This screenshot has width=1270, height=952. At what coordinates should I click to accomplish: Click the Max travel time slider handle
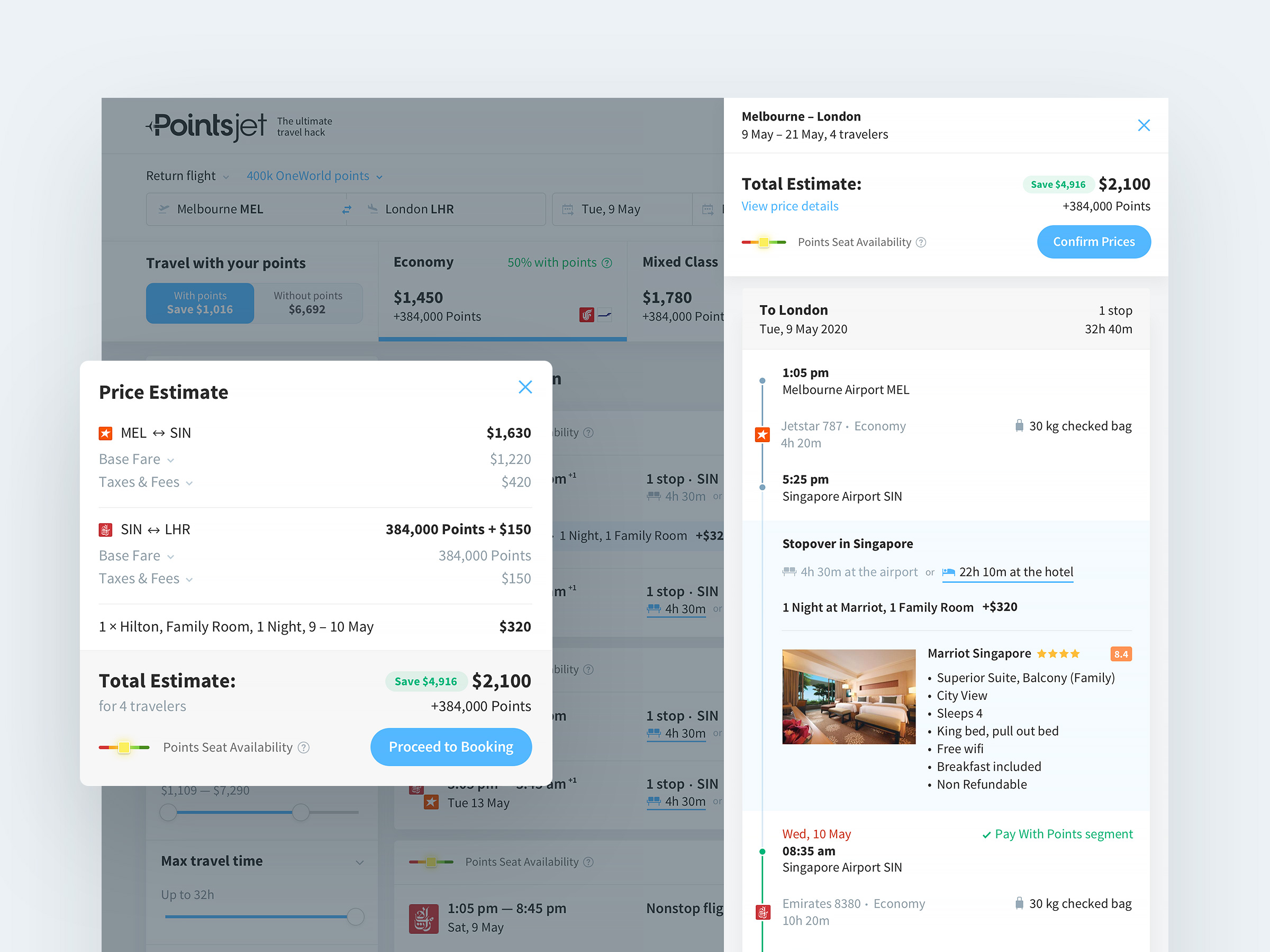click(356, 917)
